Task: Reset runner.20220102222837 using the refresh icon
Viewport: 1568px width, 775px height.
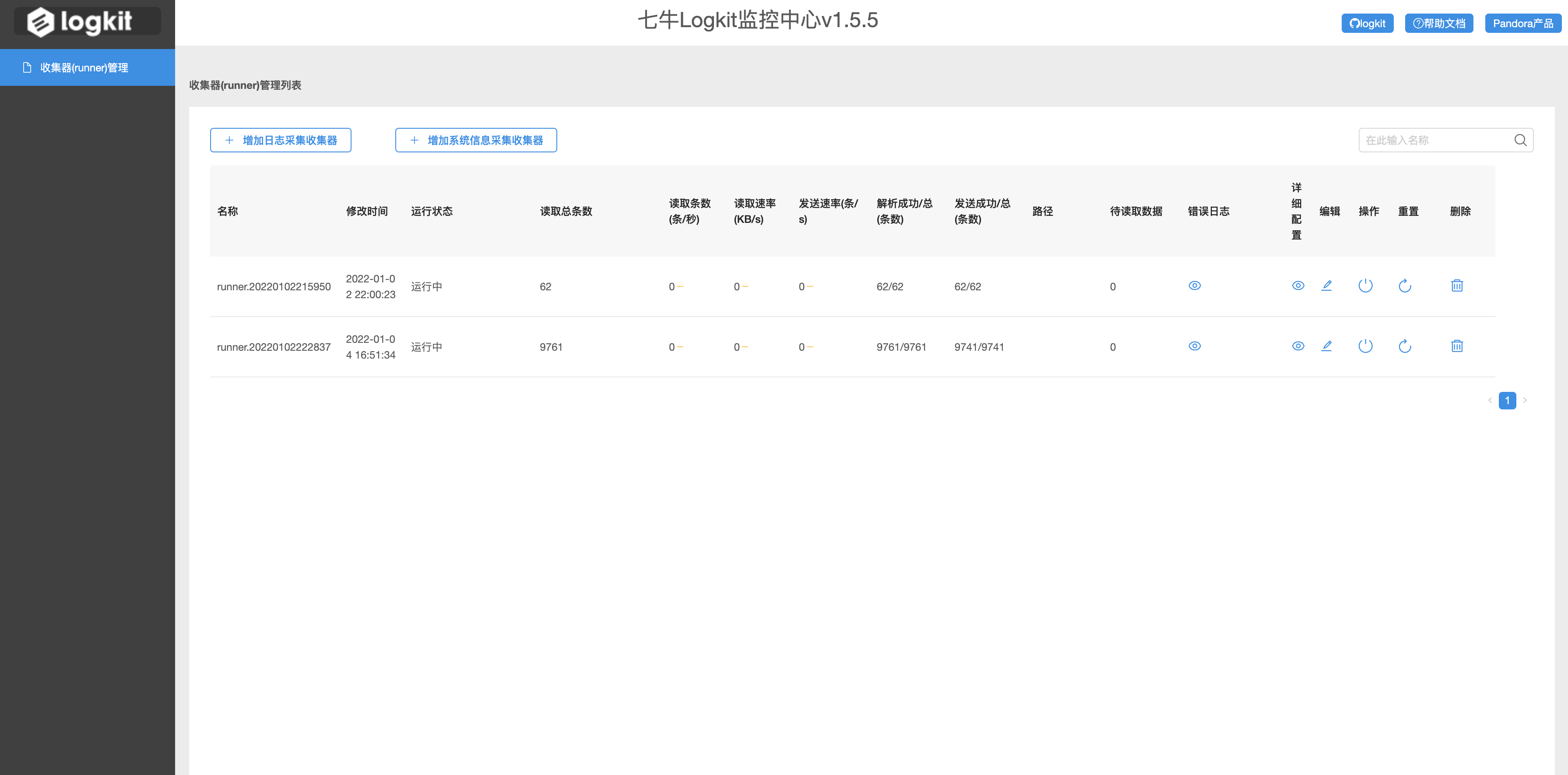Action: [x=1404, y=346]
